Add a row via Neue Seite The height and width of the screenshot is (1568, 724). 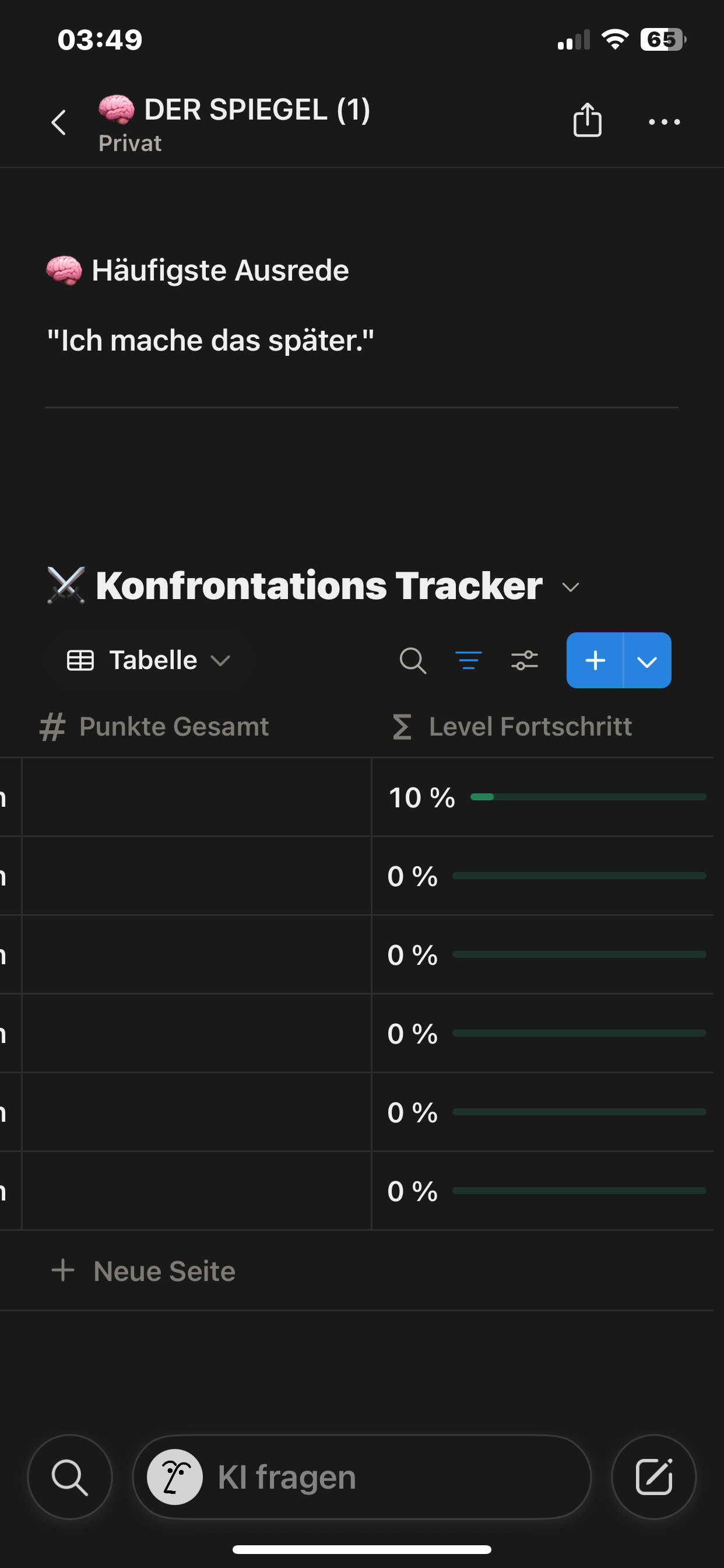pyautogui.click(x=164, y=1271)
